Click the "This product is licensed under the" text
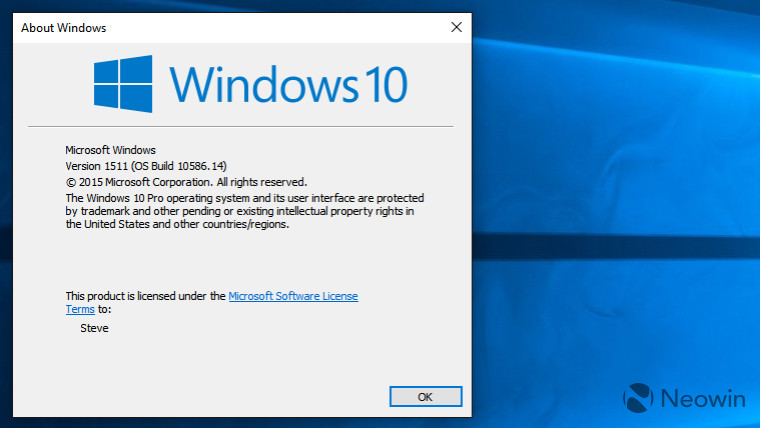This screenshot has height=428, width=760. pos(145,296)
